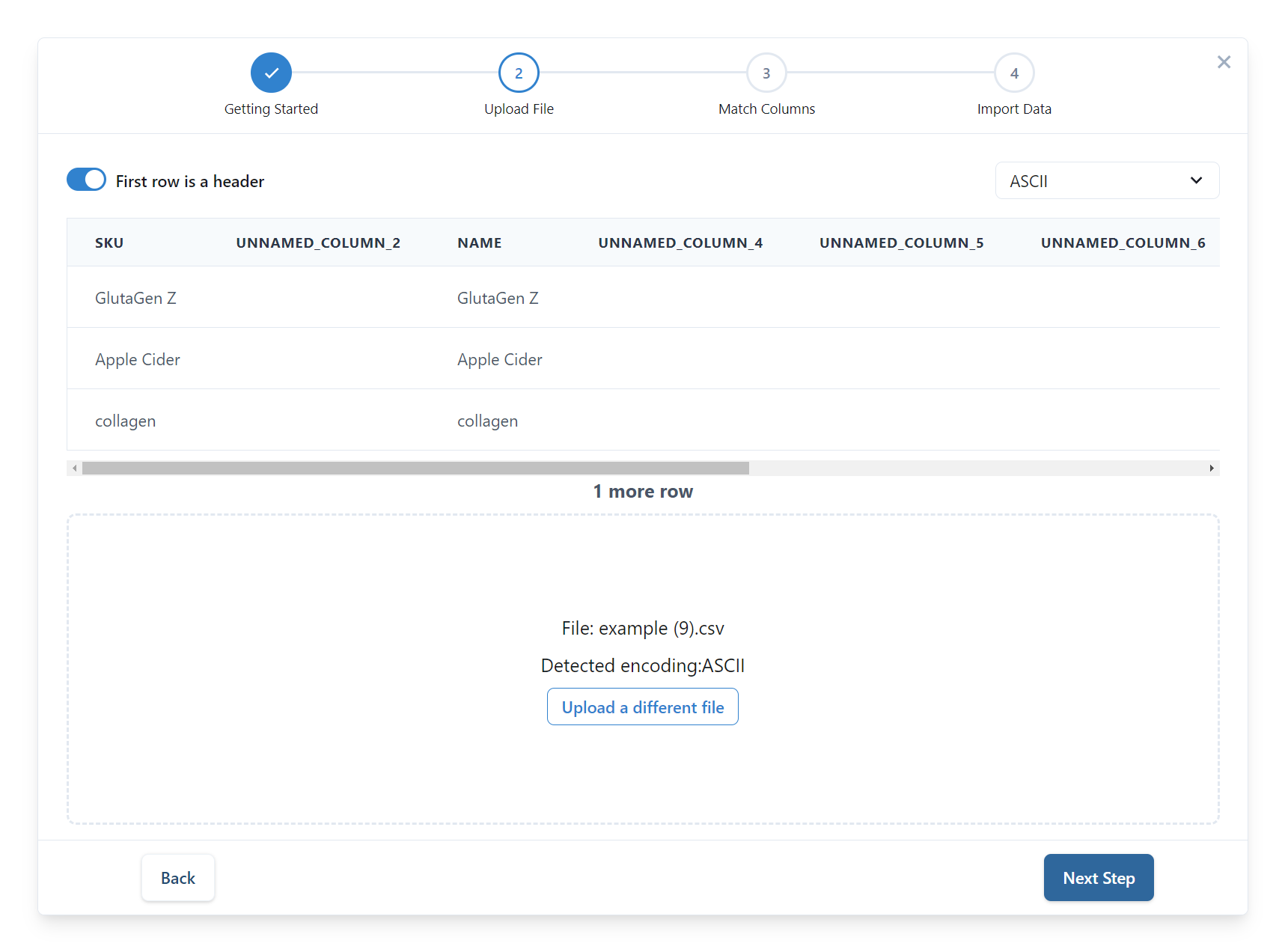1285x952 pixels.
Task: Open the ASCII encoding dropdown
Action: [x=1107, y=180]
